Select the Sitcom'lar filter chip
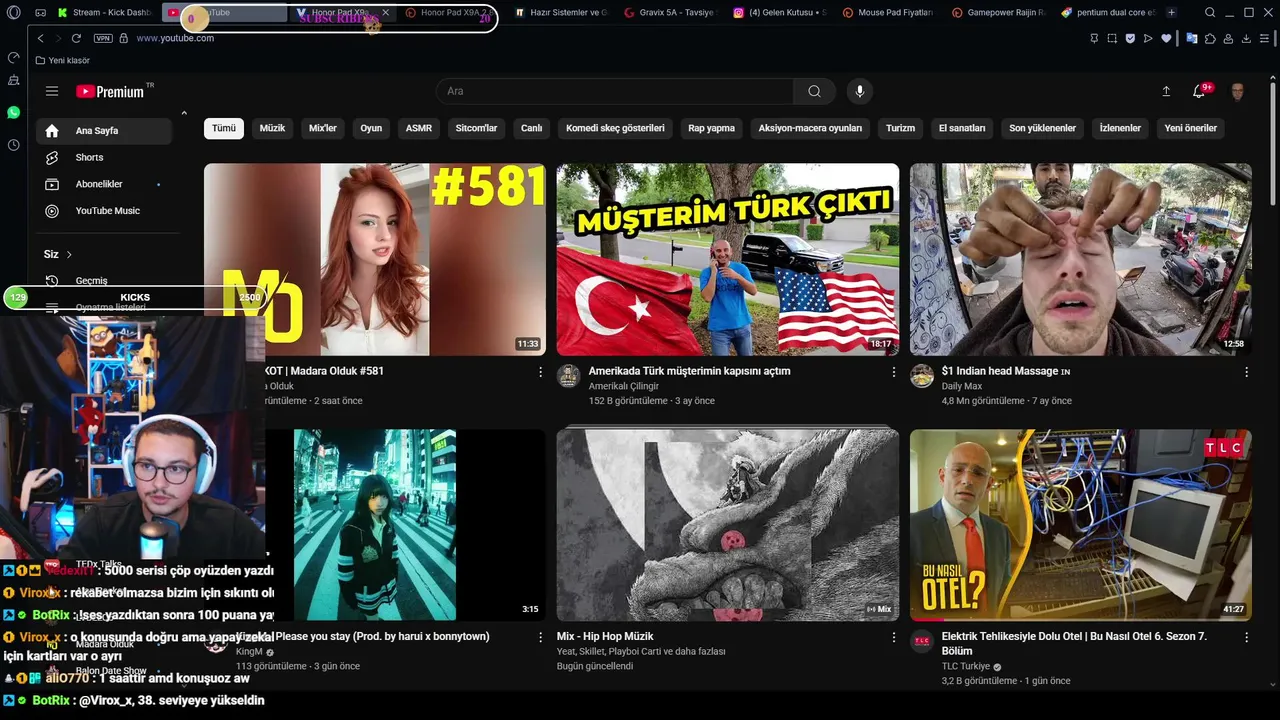Screen dimensions: 1280x720 [476, 128]
